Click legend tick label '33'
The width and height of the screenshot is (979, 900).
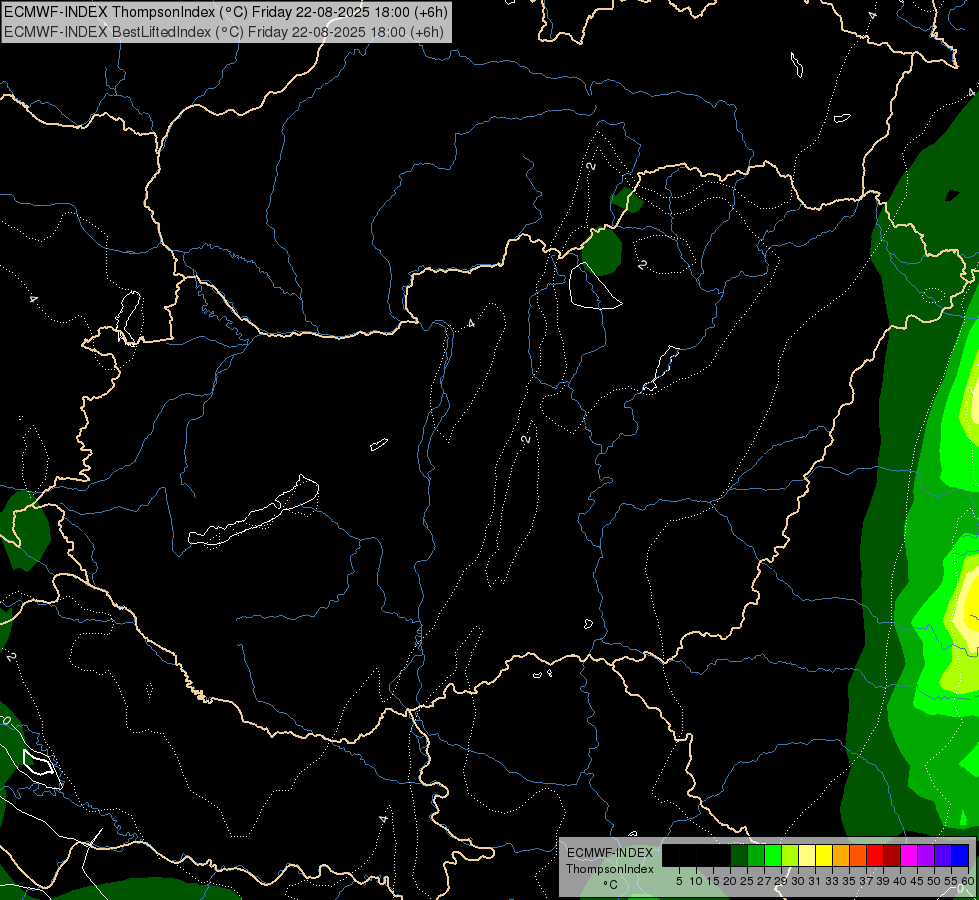pos(832,881)
